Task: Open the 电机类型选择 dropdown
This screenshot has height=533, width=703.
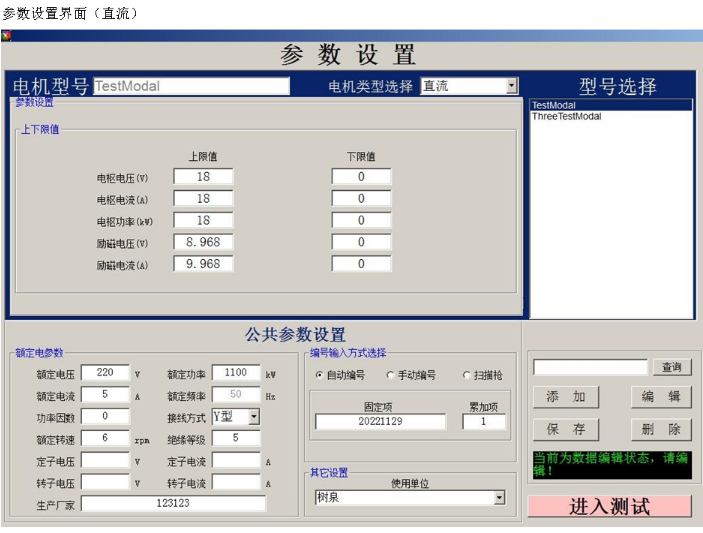Action: (x=511, y=87)
